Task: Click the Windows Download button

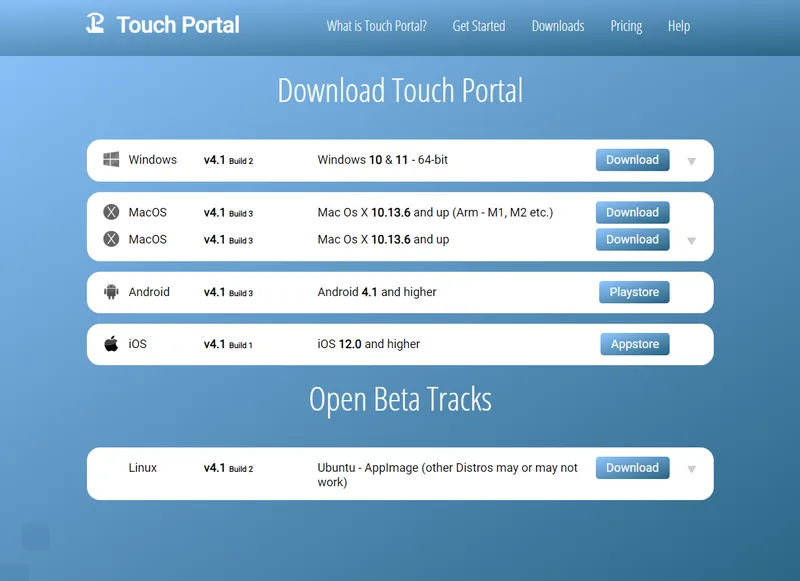Action: pyautogui.click(x=632, y=159)
